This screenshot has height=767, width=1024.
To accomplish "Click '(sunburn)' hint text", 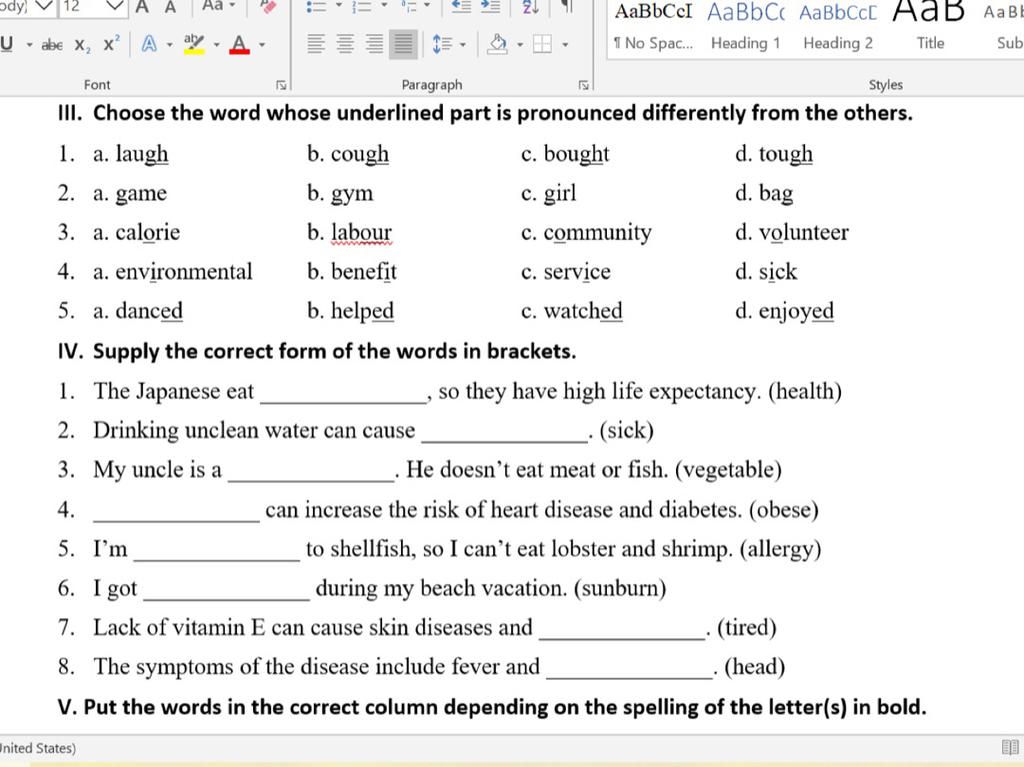I will pyautogui.click(x=620, y=588).
